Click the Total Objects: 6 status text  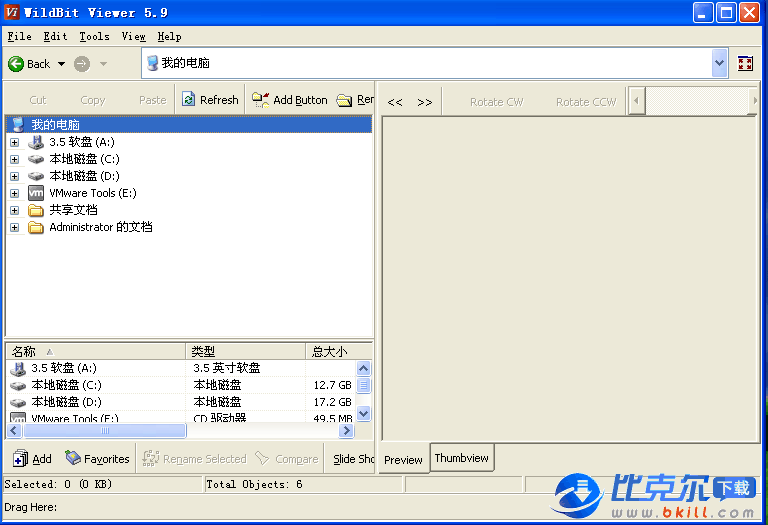coord(254,484)
